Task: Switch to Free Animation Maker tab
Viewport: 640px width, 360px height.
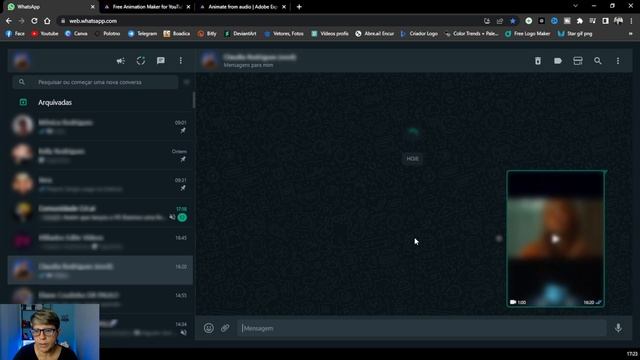Action: click(x=146, y=7)
